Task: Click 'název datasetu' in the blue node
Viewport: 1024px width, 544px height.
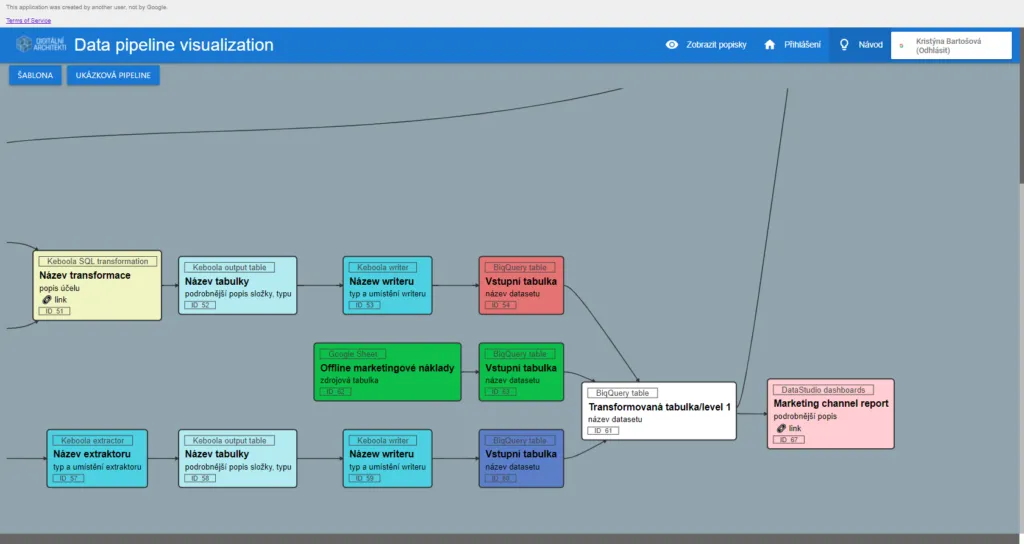Action: (x=513, y=467)
